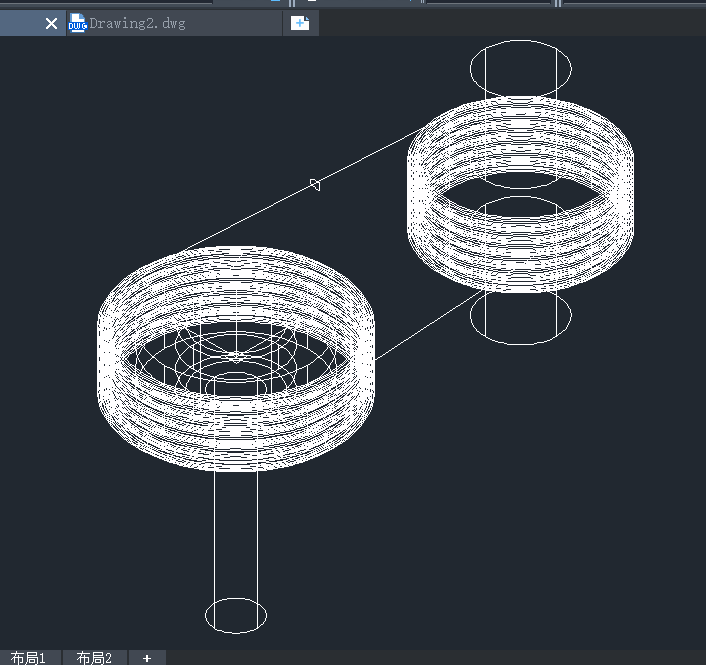Image resolution: width=706 pixels, height=665 pixels.
Task: Switch to the Drawing2.dwg tab
Action: 175,23
